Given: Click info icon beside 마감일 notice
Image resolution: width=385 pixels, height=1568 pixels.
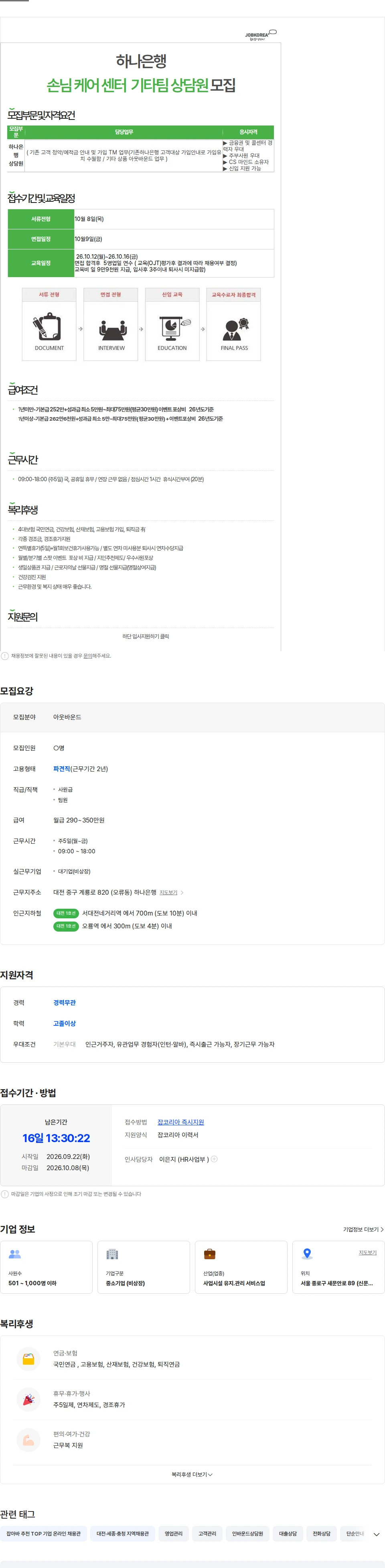Looking at the screenshot, I should click(5, 1194).
